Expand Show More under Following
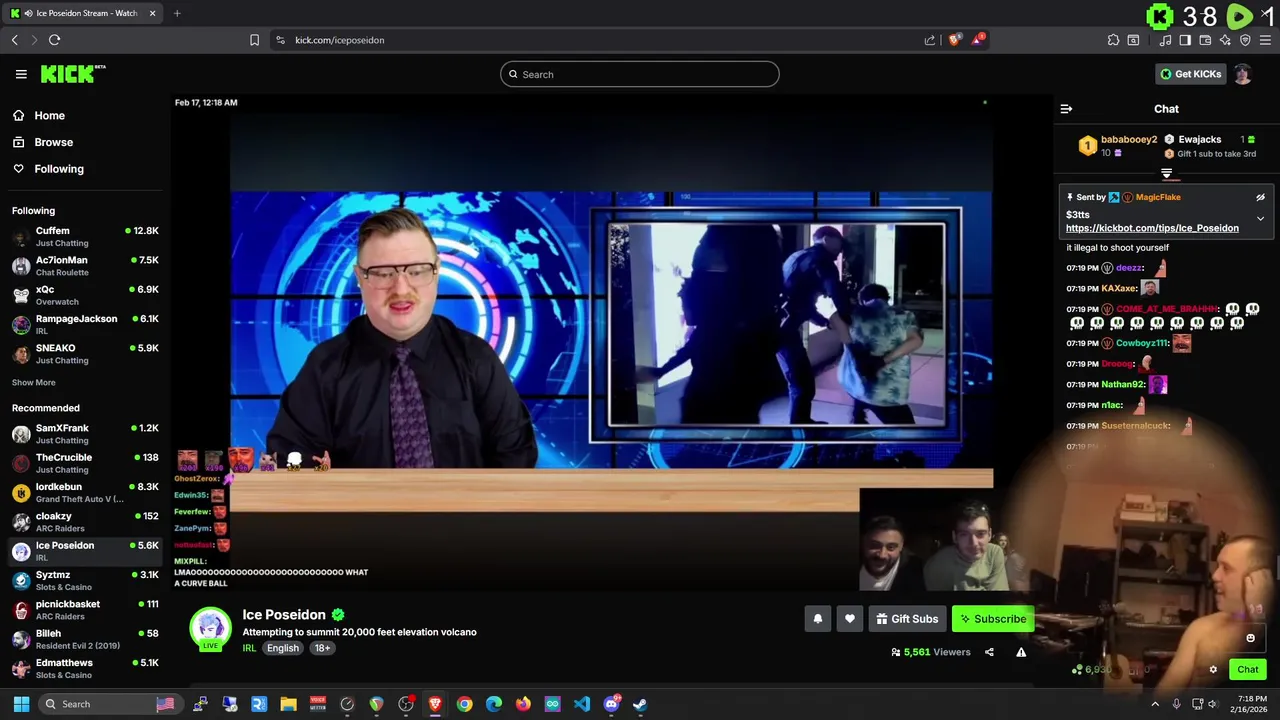 tap(34, 383)
